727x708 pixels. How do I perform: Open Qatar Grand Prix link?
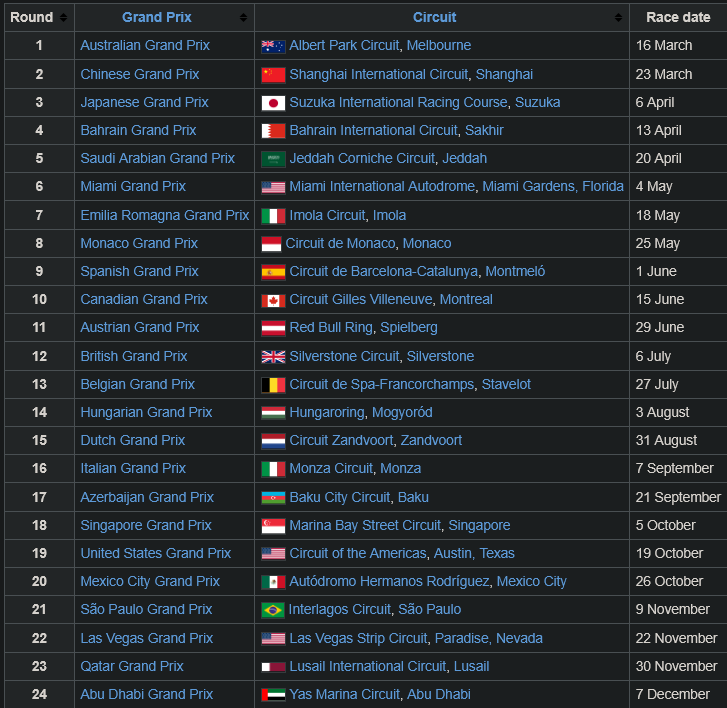132,667
